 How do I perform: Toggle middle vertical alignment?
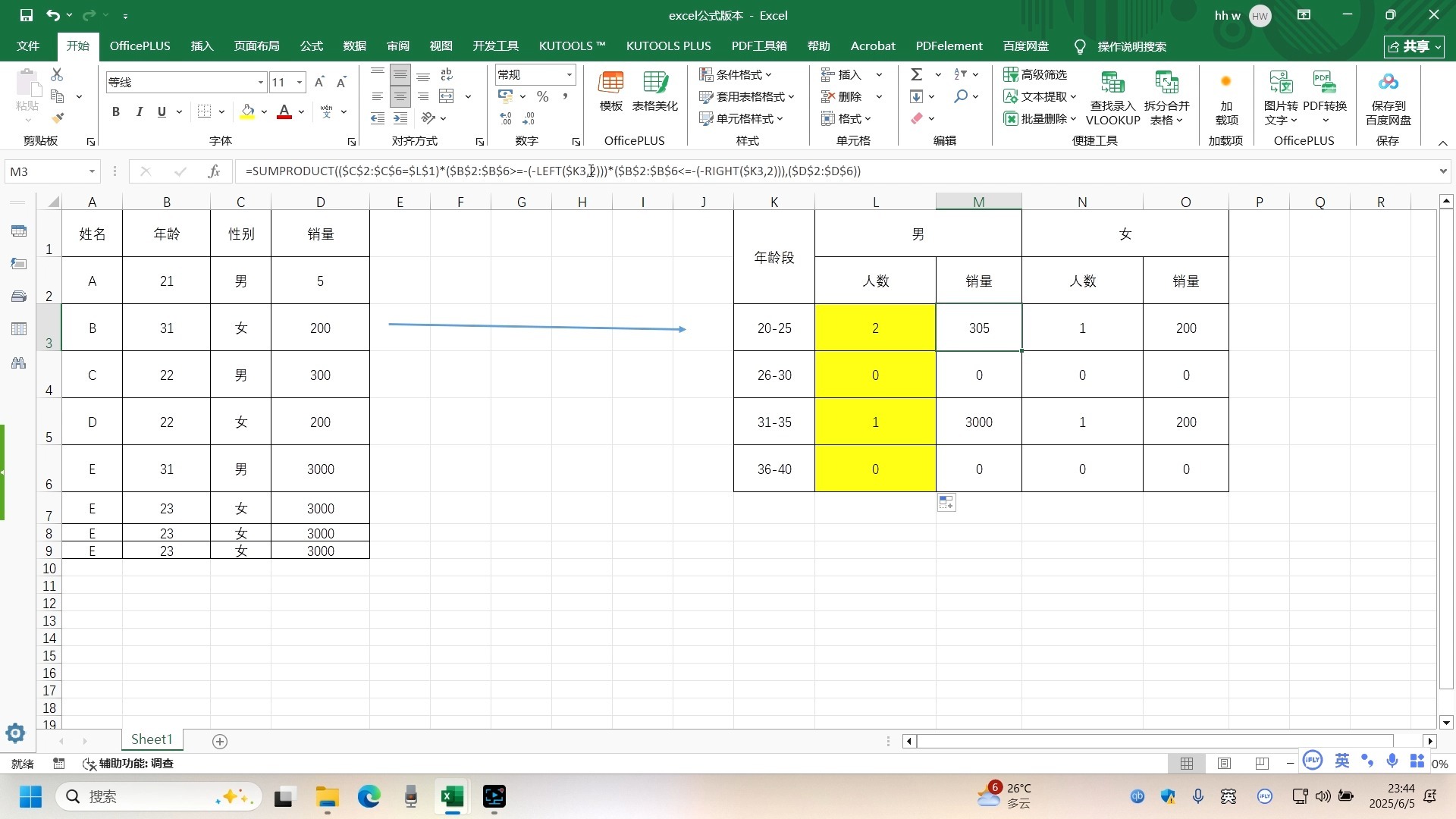click(400, 74)
